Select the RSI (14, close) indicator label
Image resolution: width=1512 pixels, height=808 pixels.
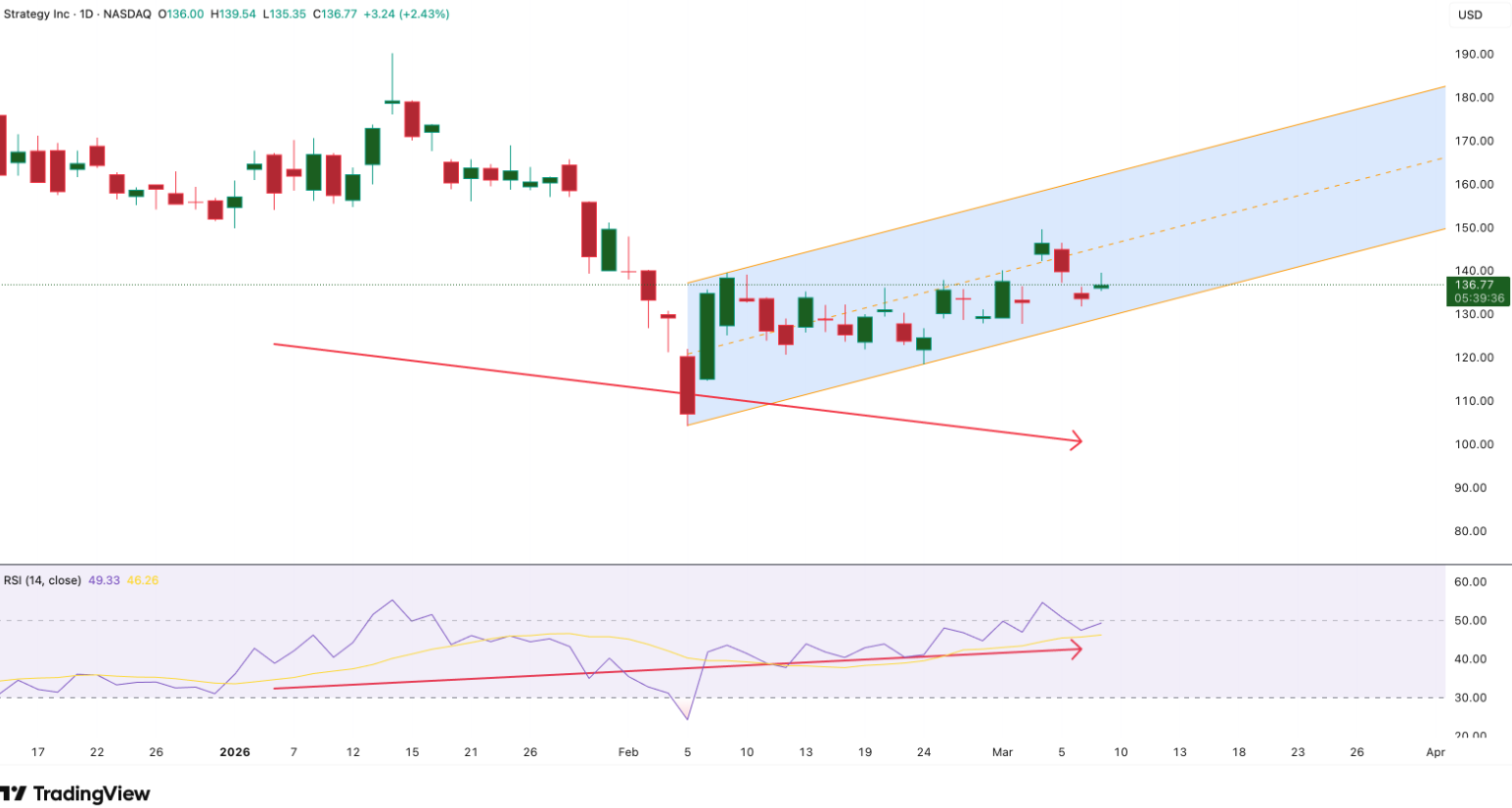[x=42, y=580]
